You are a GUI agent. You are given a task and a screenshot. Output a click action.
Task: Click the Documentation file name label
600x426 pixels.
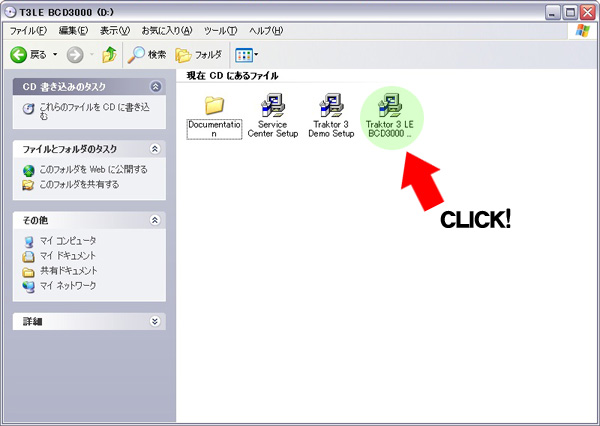coord(214,129)
